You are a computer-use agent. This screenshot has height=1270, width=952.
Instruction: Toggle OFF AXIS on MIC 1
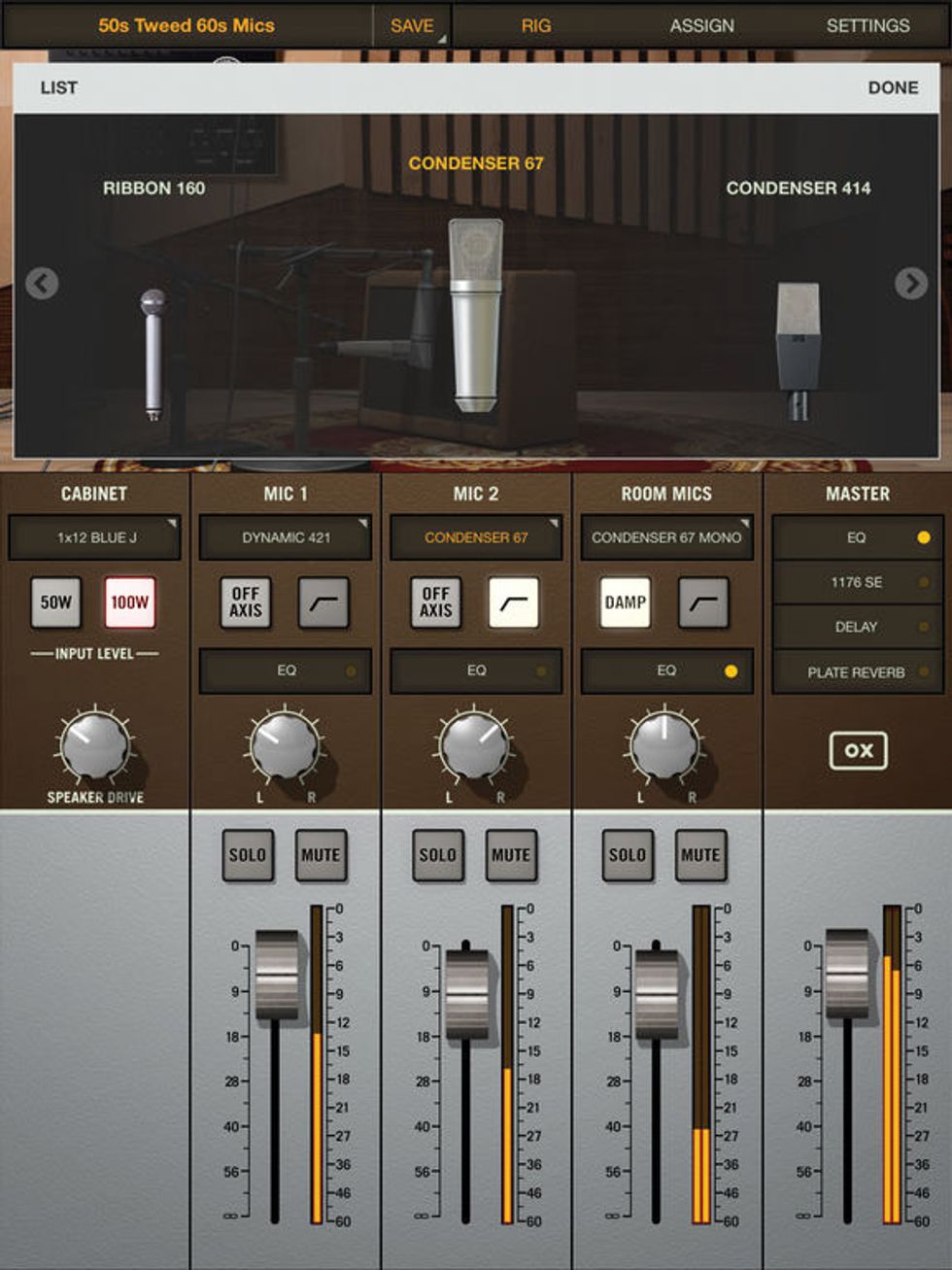point(245,602)
